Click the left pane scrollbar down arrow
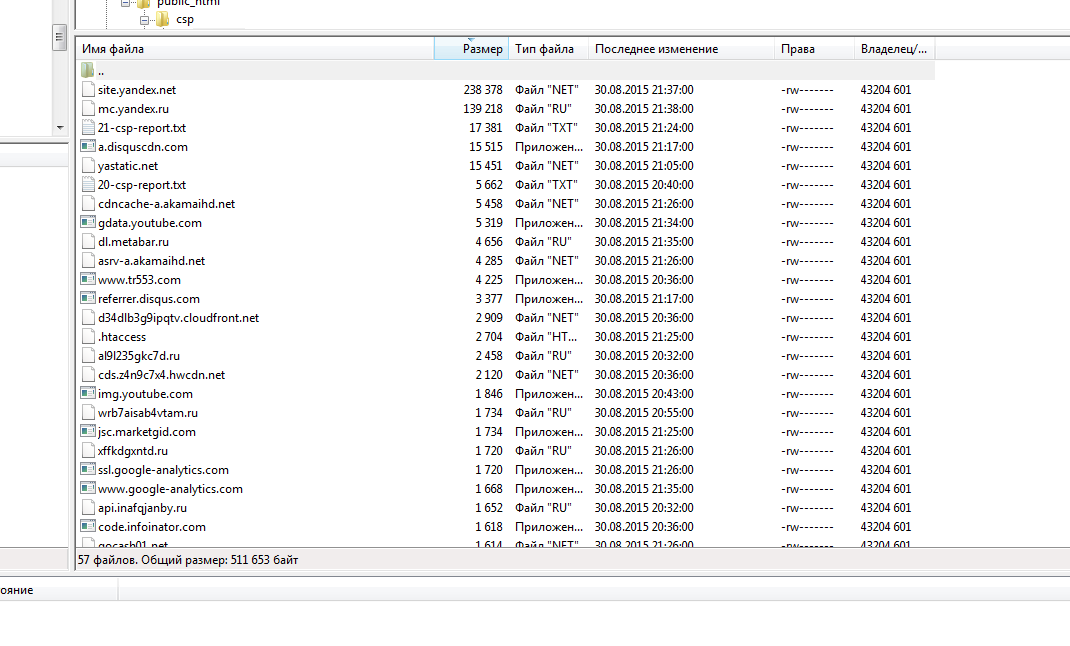The image size is (1070, 646). (60, 128)
